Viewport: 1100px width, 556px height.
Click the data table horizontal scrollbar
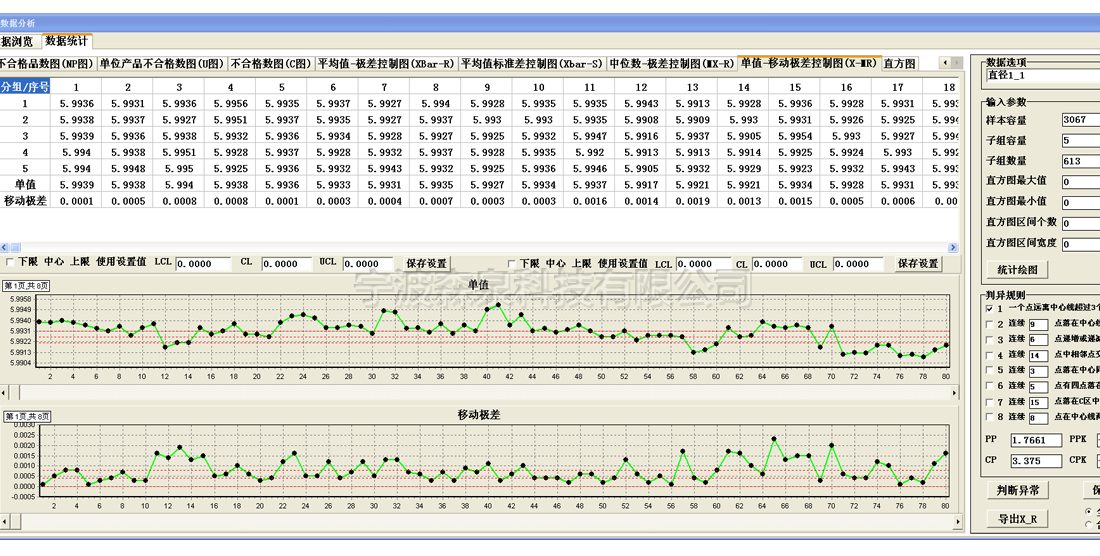(x=480, y=245)
